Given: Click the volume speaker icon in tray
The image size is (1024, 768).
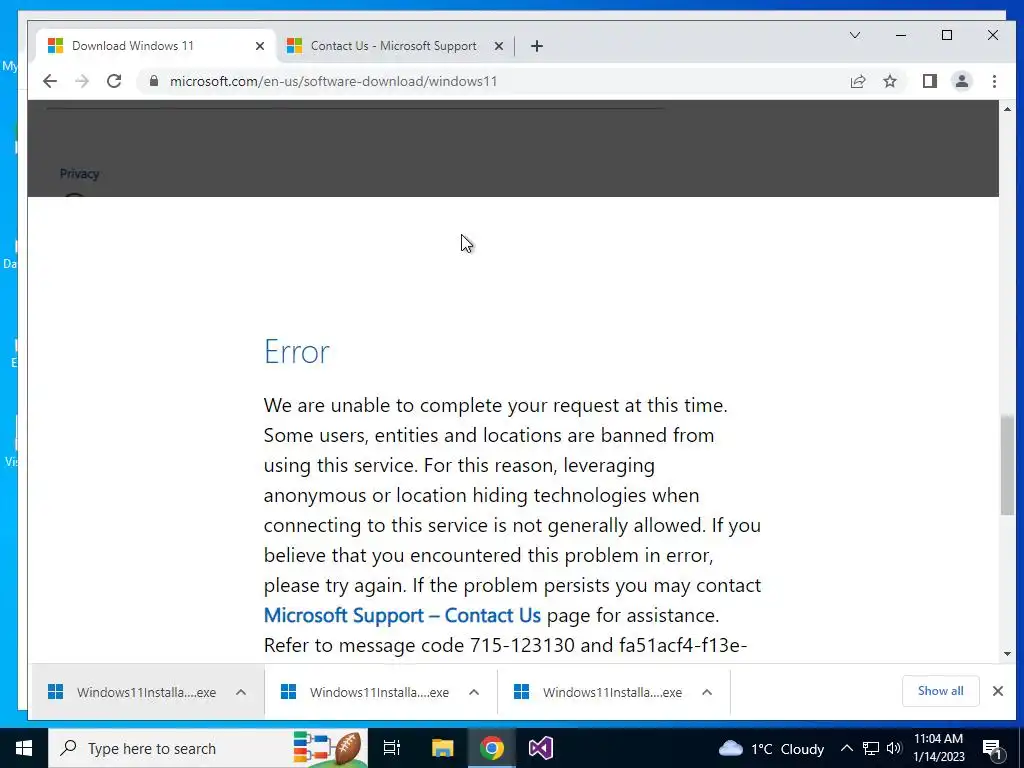Looking at the screenshot, I should [x=894, y=748].
